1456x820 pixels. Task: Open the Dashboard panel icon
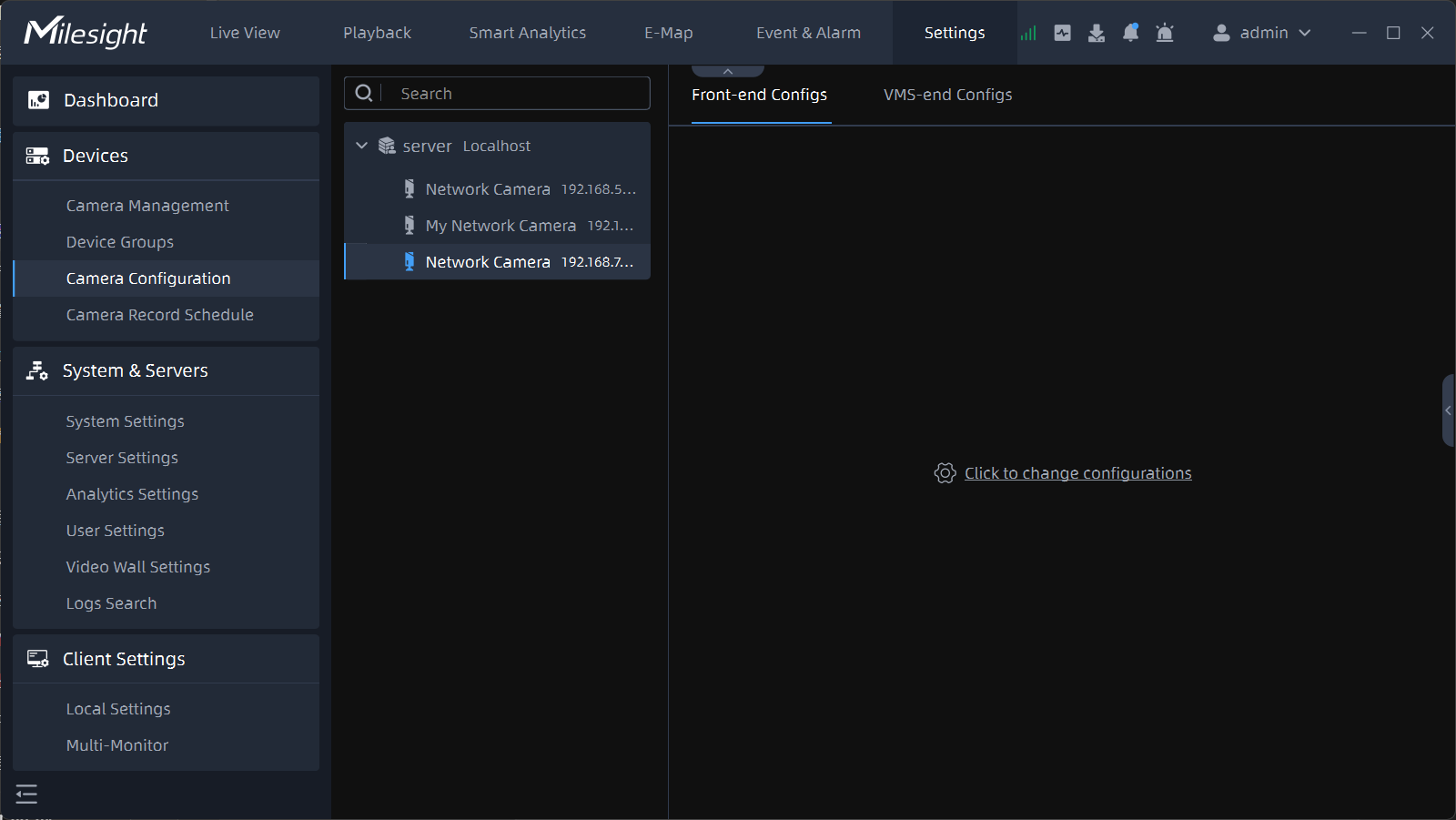click(36, 100)
